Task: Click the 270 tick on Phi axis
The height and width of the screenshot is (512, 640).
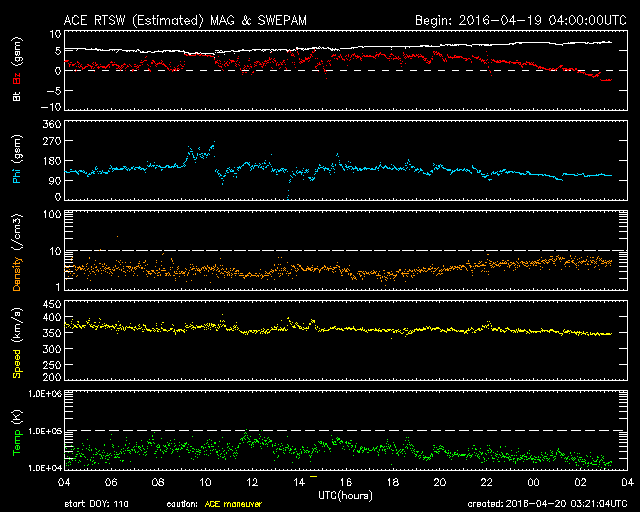Action: click(x=52, y=141)
